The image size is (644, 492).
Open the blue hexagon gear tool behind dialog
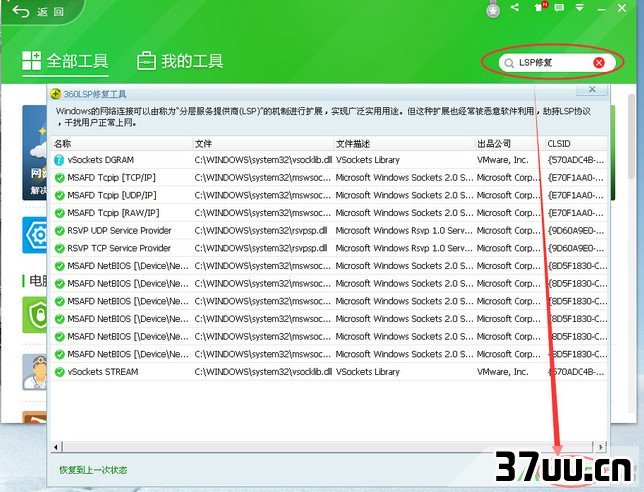[x=35, y=235]
